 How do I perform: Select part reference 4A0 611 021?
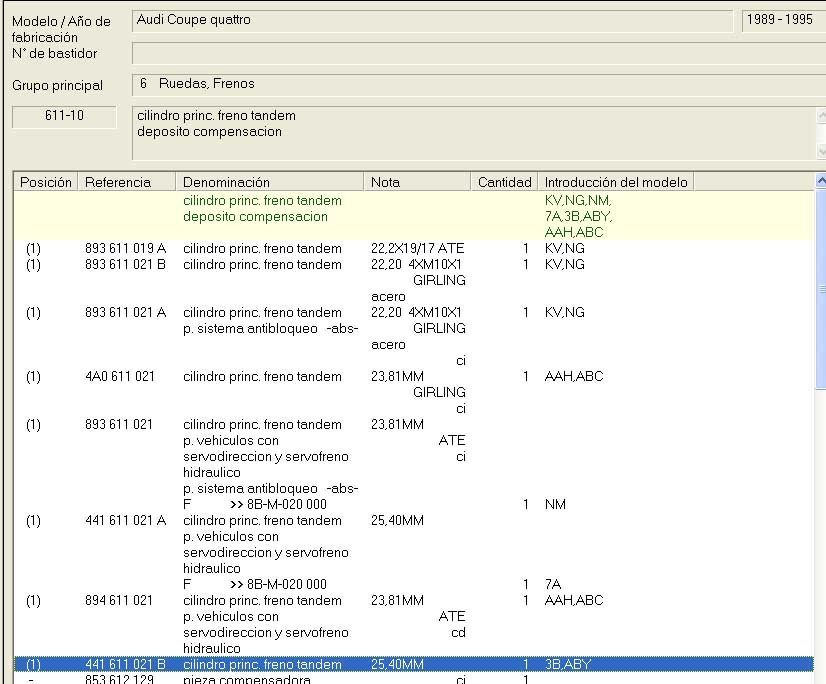tap(120, 376)
